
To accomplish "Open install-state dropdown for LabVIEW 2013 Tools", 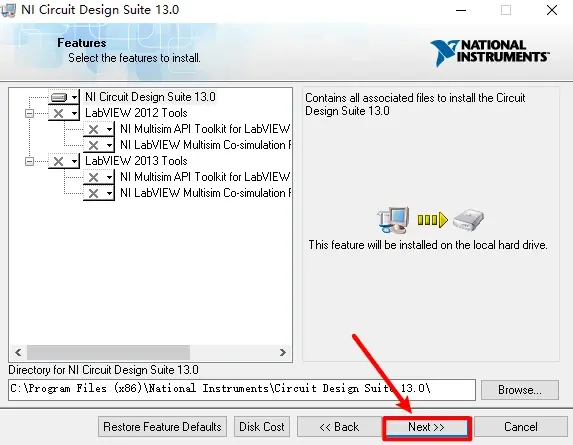I will point(64,161).
